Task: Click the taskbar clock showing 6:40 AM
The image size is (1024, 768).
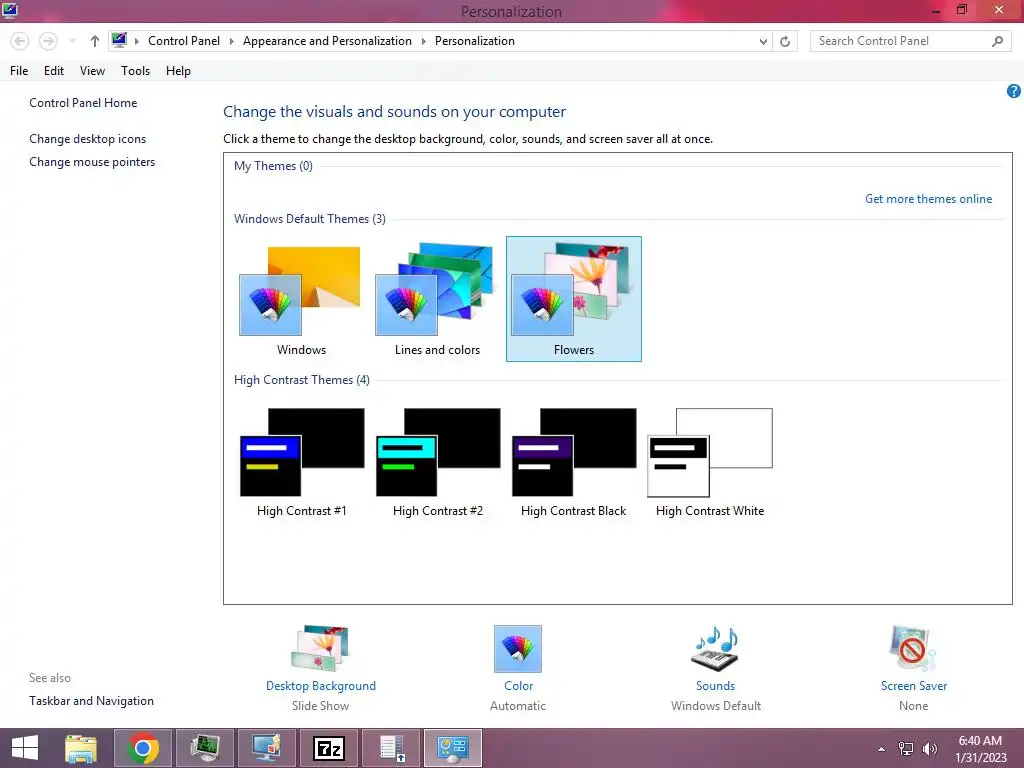Action: [x=980, y=749]
